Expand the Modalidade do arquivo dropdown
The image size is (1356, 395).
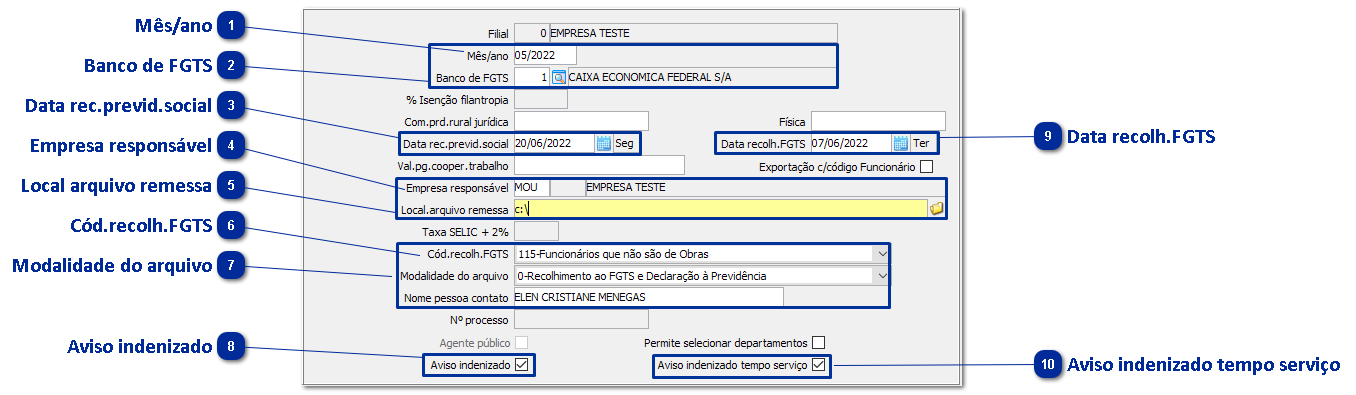881,275
